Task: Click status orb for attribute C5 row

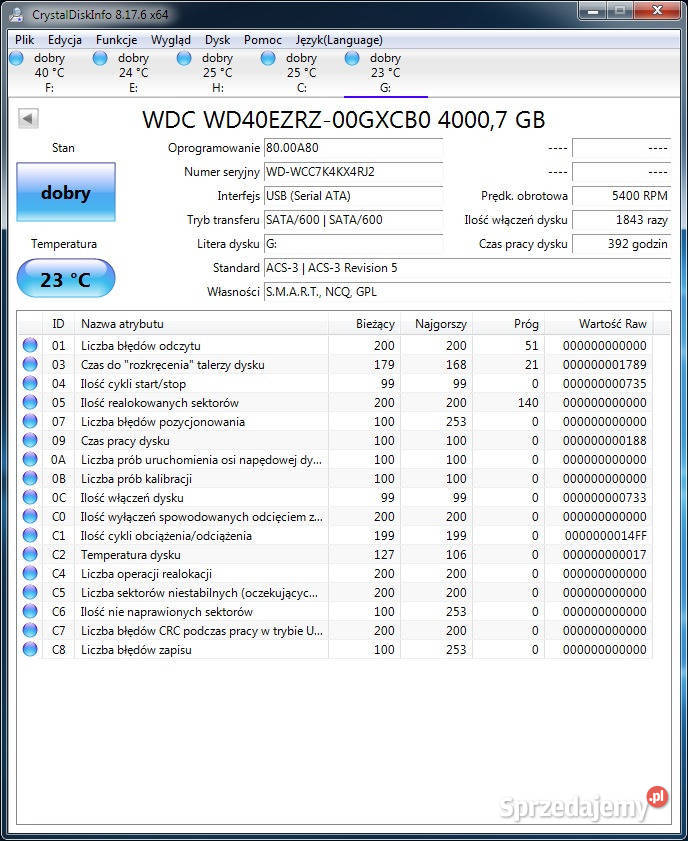Action: point(30,592)
